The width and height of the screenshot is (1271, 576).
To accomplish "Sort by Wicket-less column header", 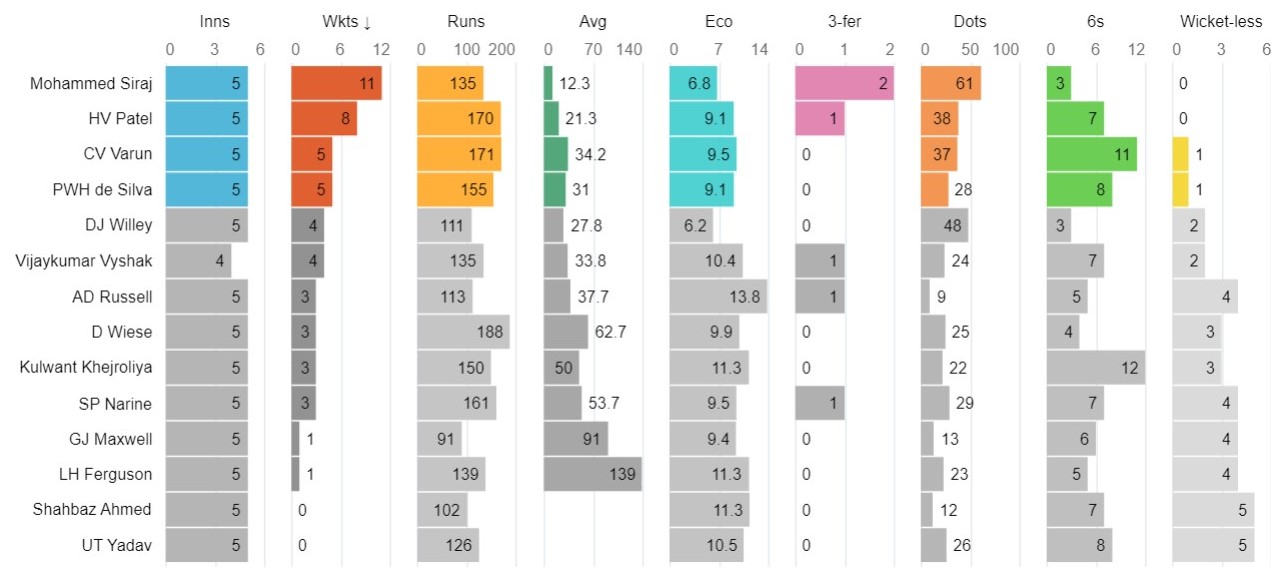I will click(x=1222, y=23).
